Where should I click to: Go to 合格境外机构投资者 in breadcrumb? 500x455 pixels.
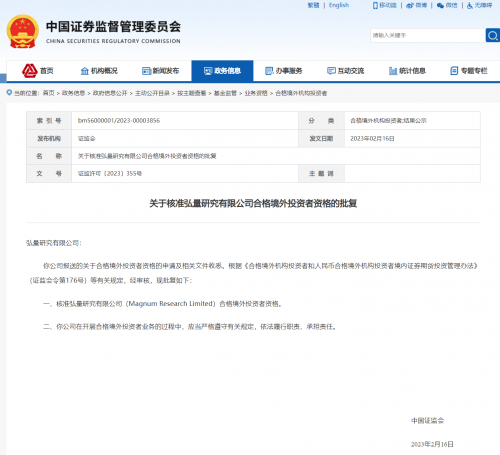point(301,93)
